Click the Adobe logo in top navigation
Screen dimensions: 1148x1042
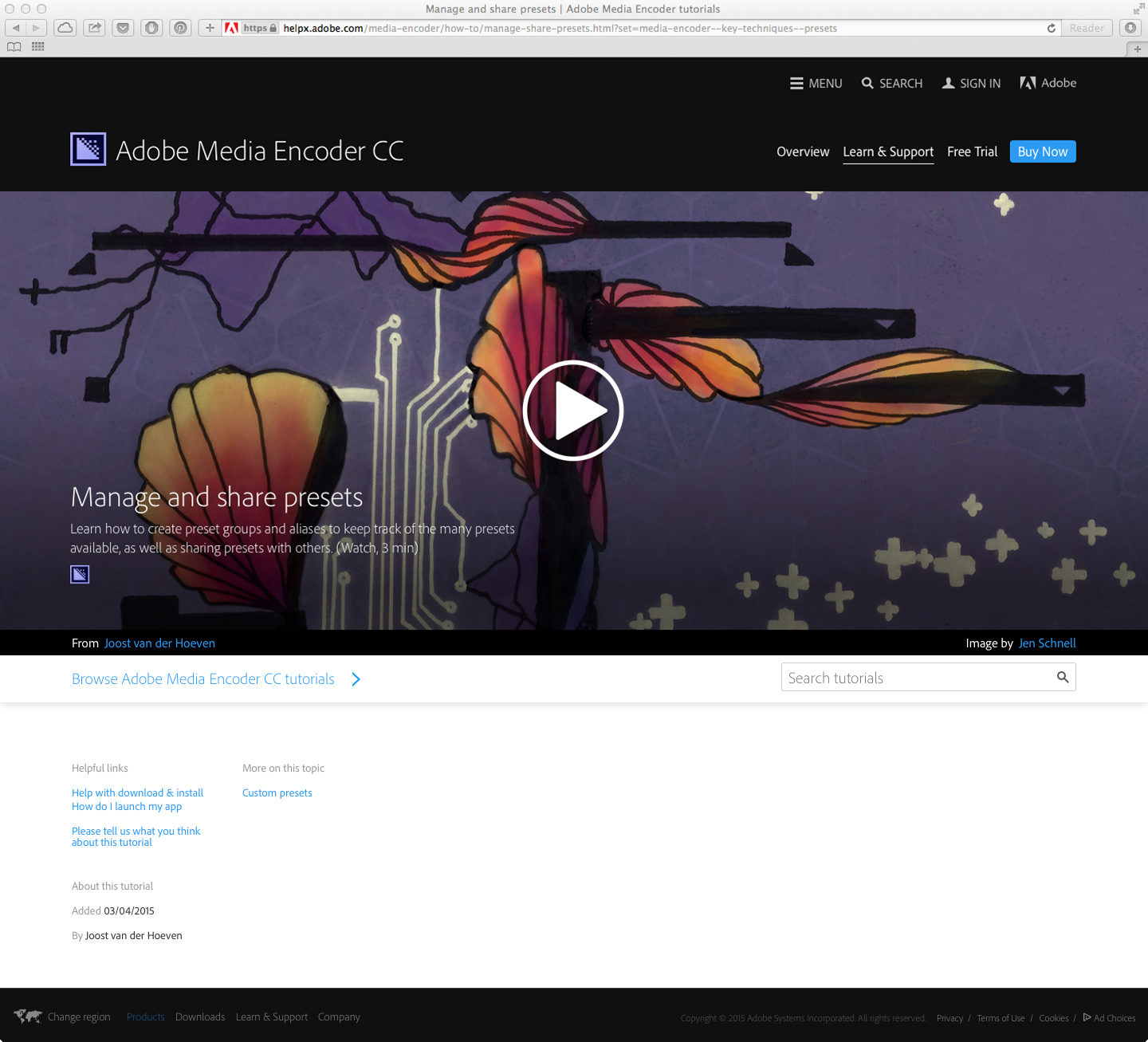1048,83
